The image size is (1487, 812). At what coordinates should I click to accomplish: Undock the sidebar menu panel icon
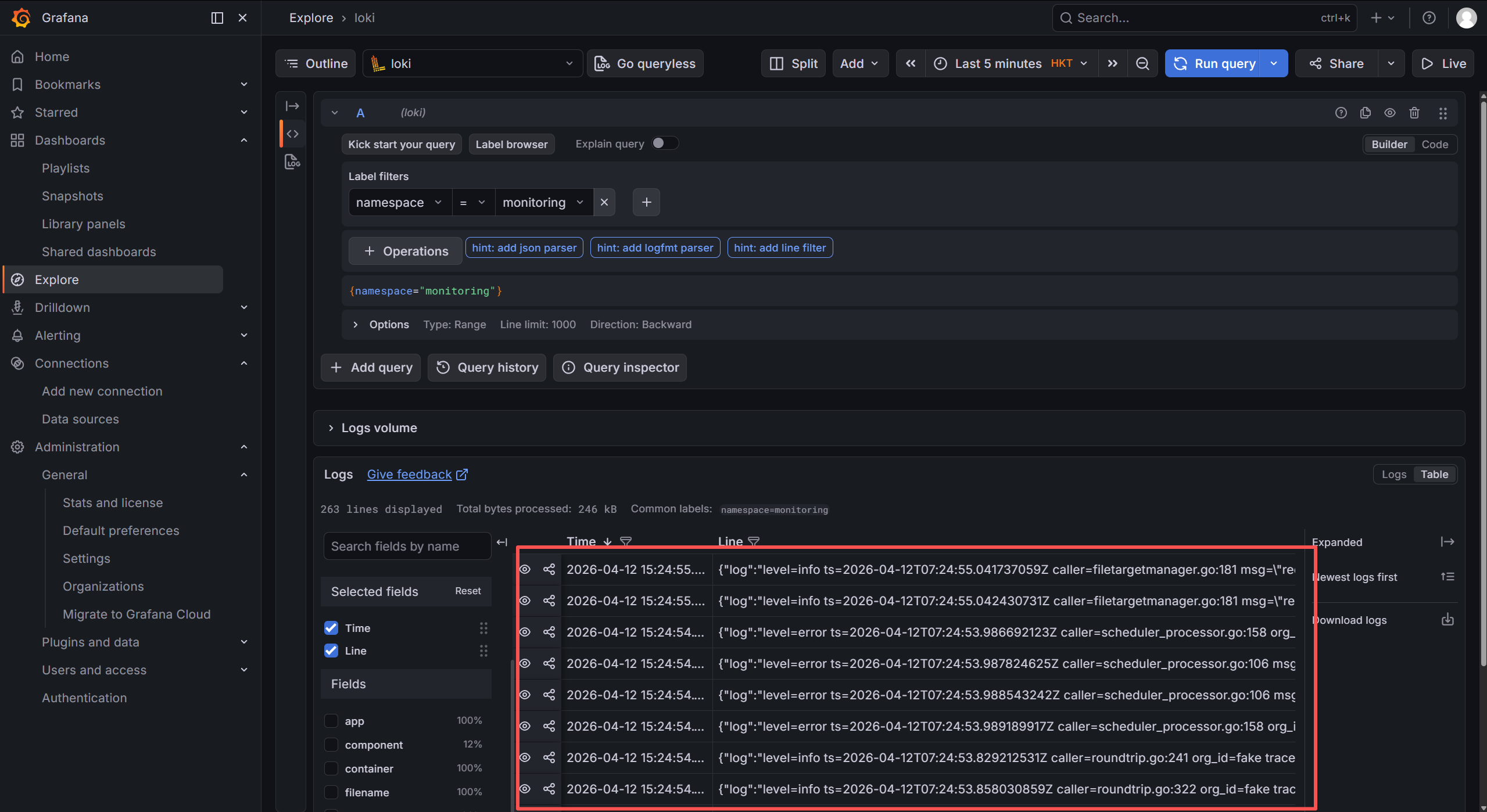pos(217,18)
